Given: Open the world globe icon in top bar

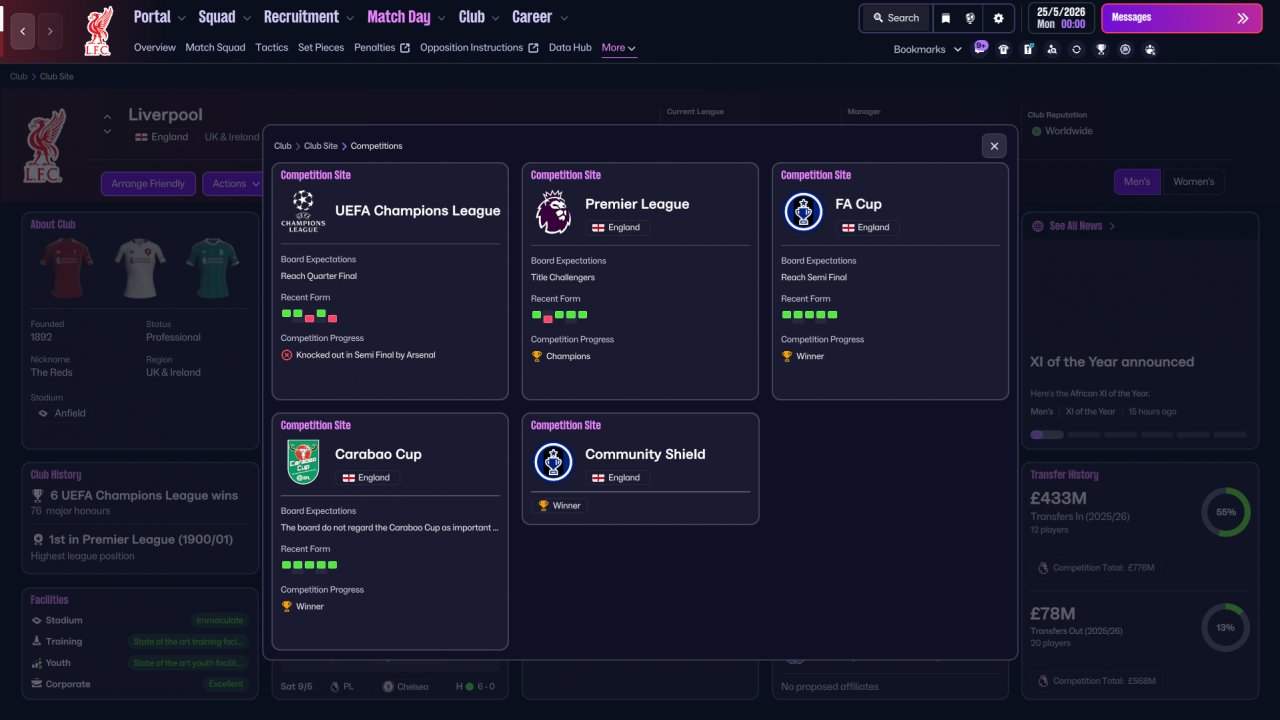Looking at the screenshot, I should [970, 18].
